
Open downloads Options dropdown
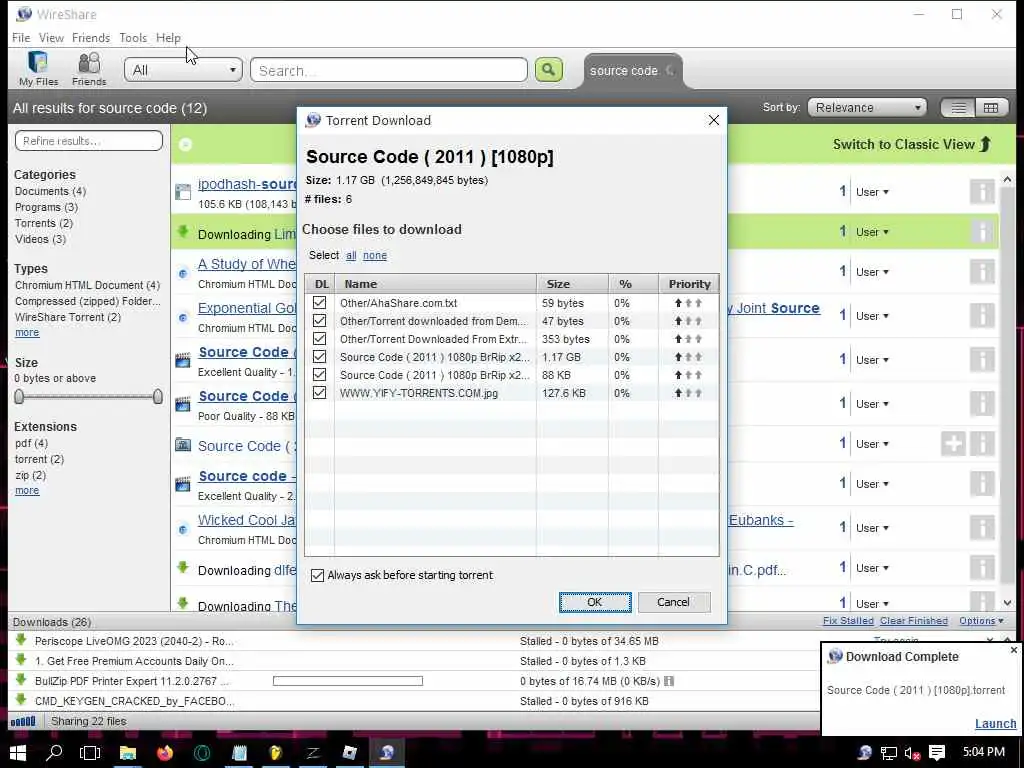tap(981, 620)
